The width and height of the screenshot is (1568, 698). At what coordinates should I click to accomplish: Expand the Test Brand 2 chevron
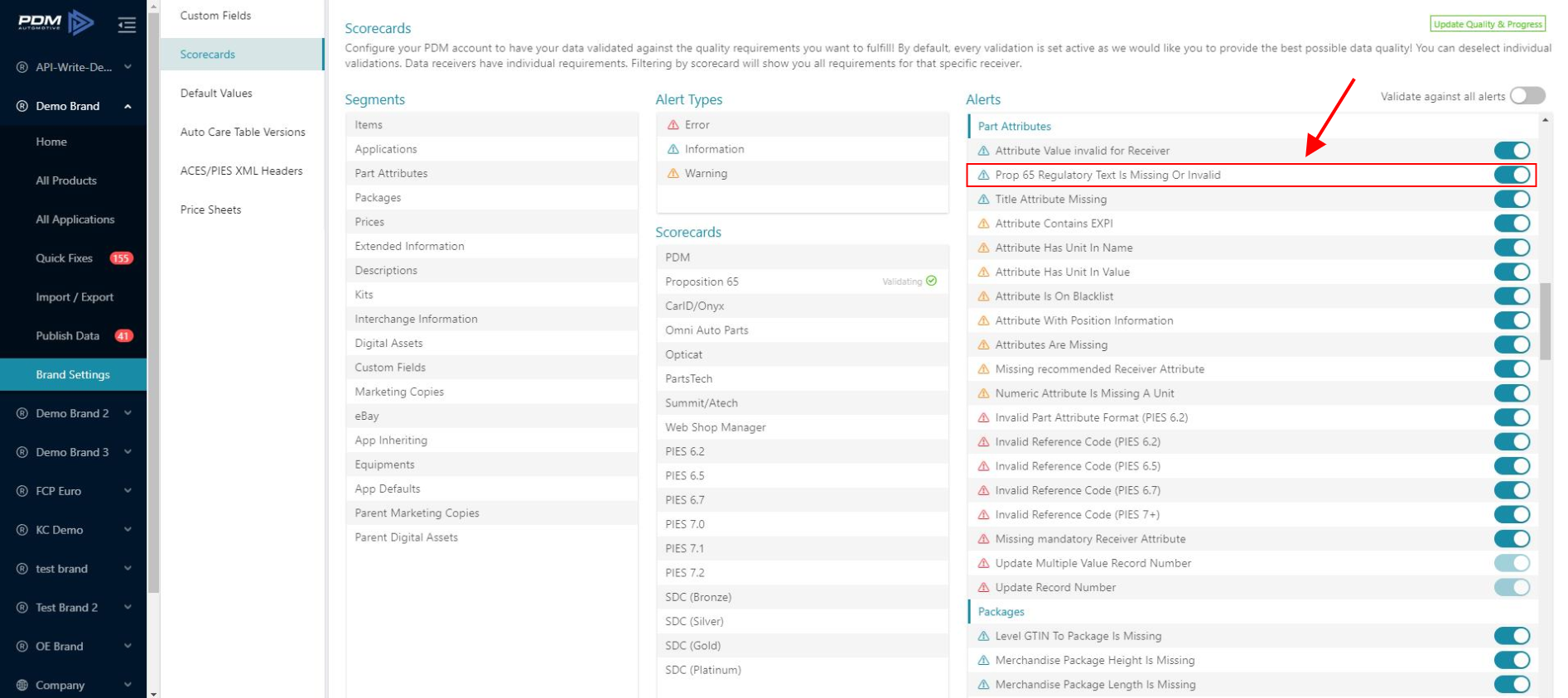128,608
